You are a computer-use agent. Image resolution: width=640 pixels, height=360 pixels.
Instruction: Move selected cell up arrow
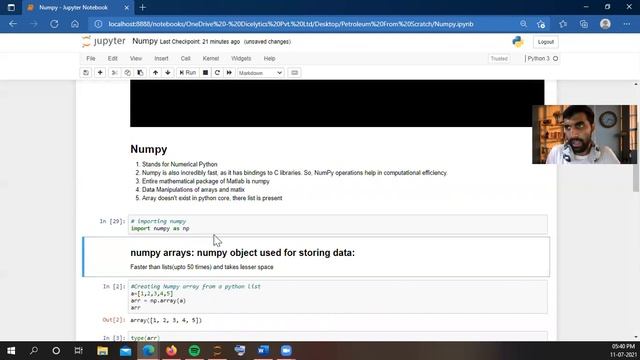[x=155, y=73]
